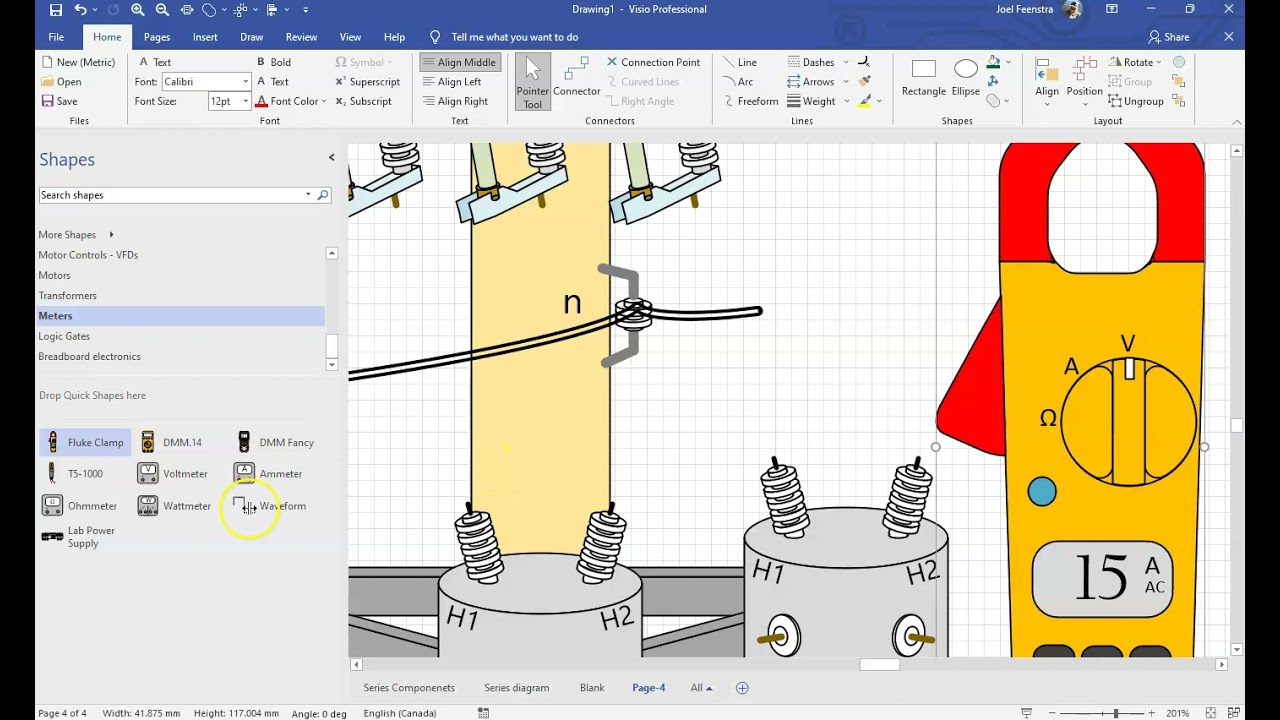Adjust the zoom slider in status bar

click(x=1116, y=713)
